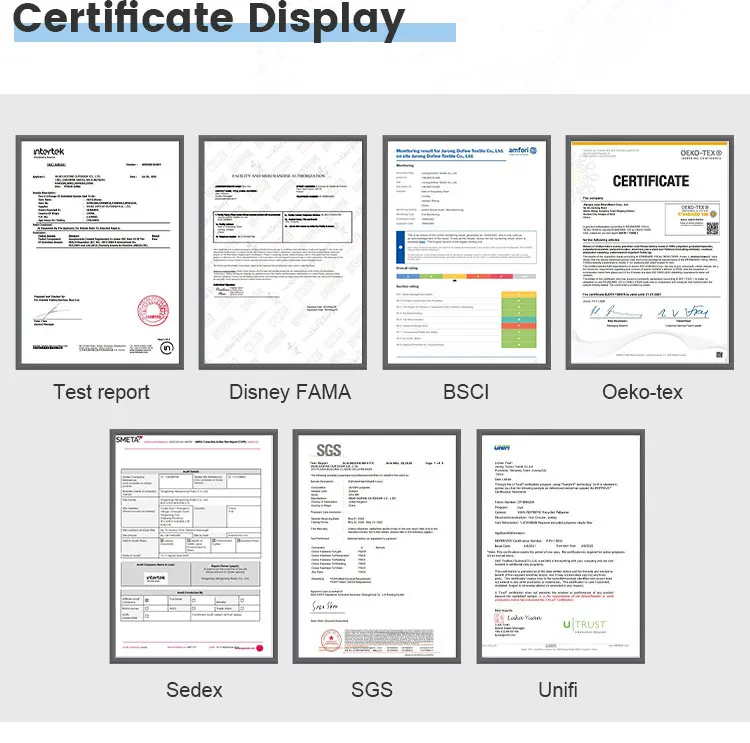Select the 'Sedex' caption text
This screenshot has width=750, height=743.
click(x=194, y=690)
